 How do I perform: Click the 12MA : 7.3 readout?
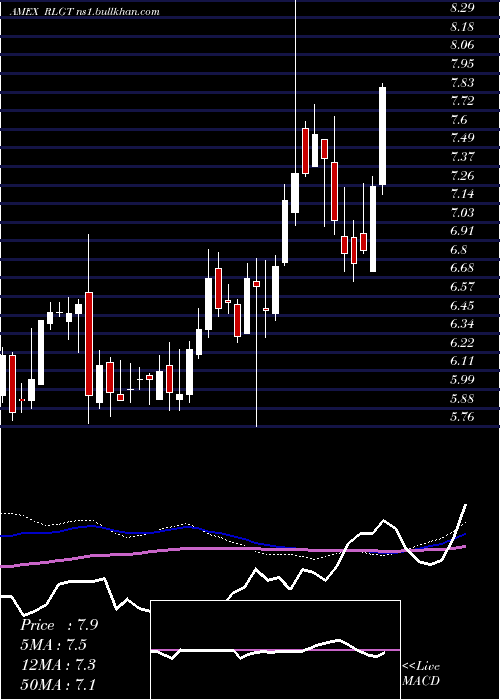pos(58,665)
